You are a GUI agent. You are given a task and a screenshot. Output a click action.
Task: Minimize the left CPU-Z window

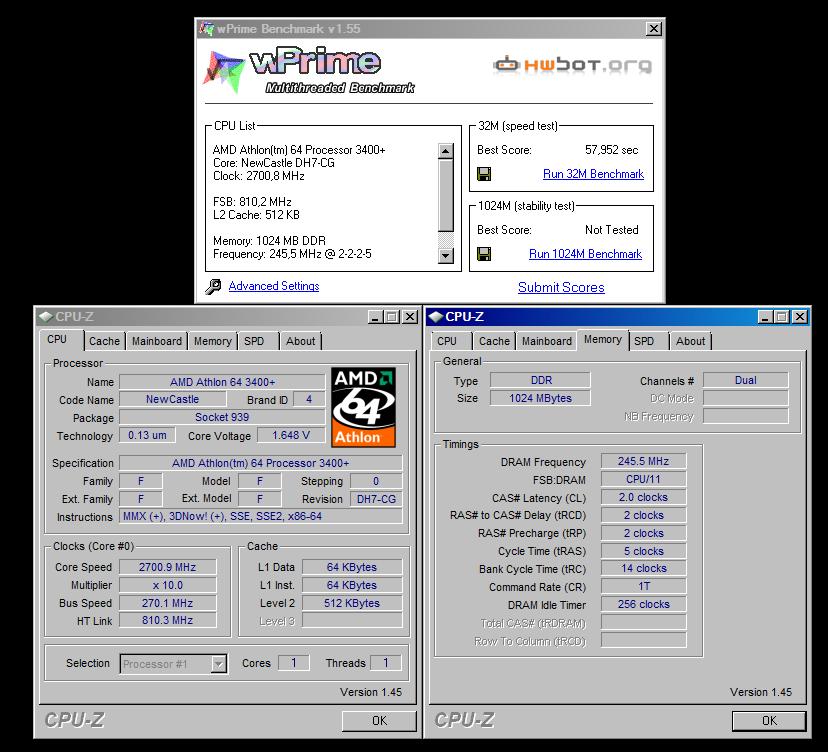point(375,317)
